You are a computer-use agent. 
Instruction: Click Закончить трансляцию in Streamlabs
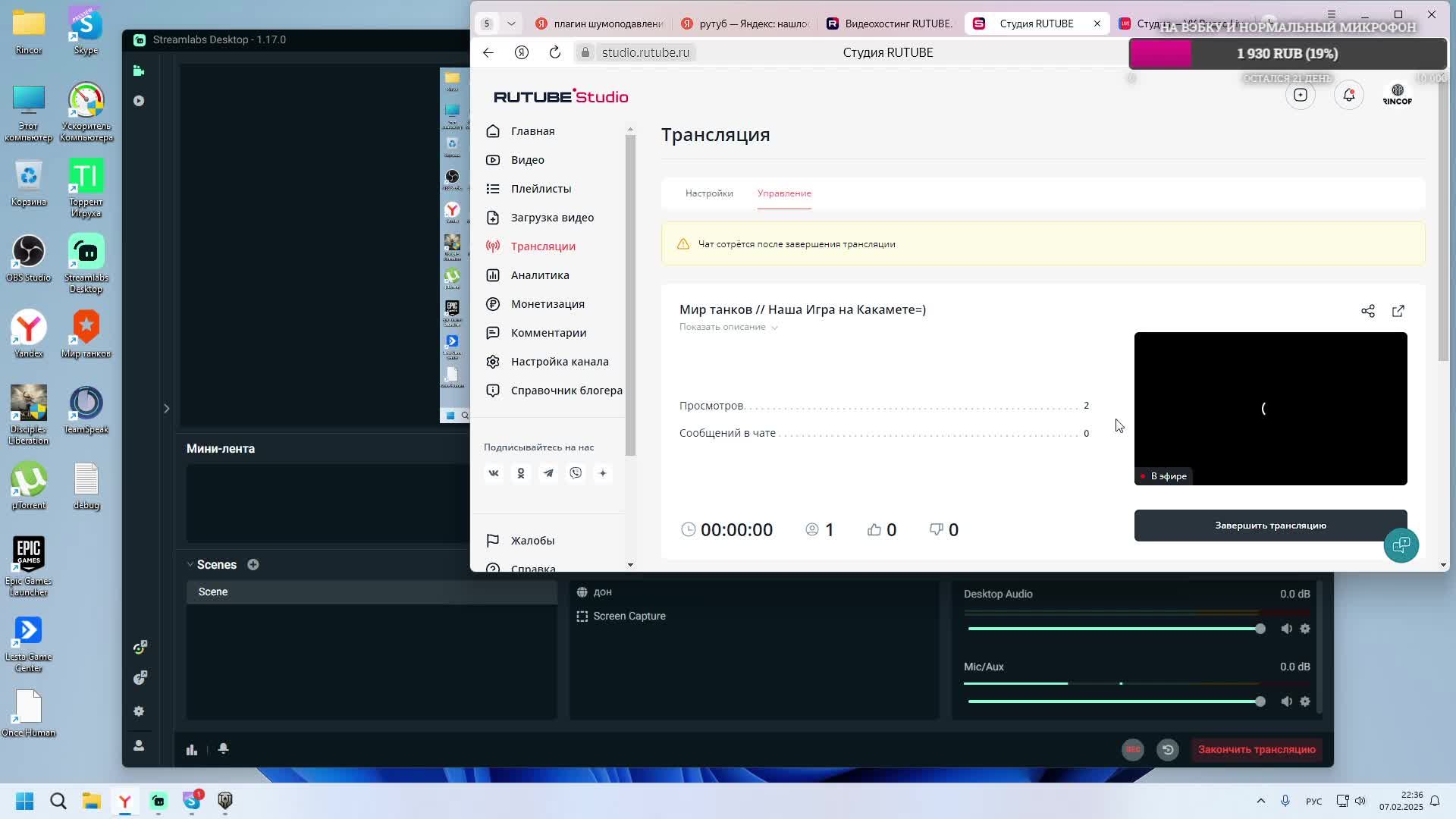[x=1256, y=750]
